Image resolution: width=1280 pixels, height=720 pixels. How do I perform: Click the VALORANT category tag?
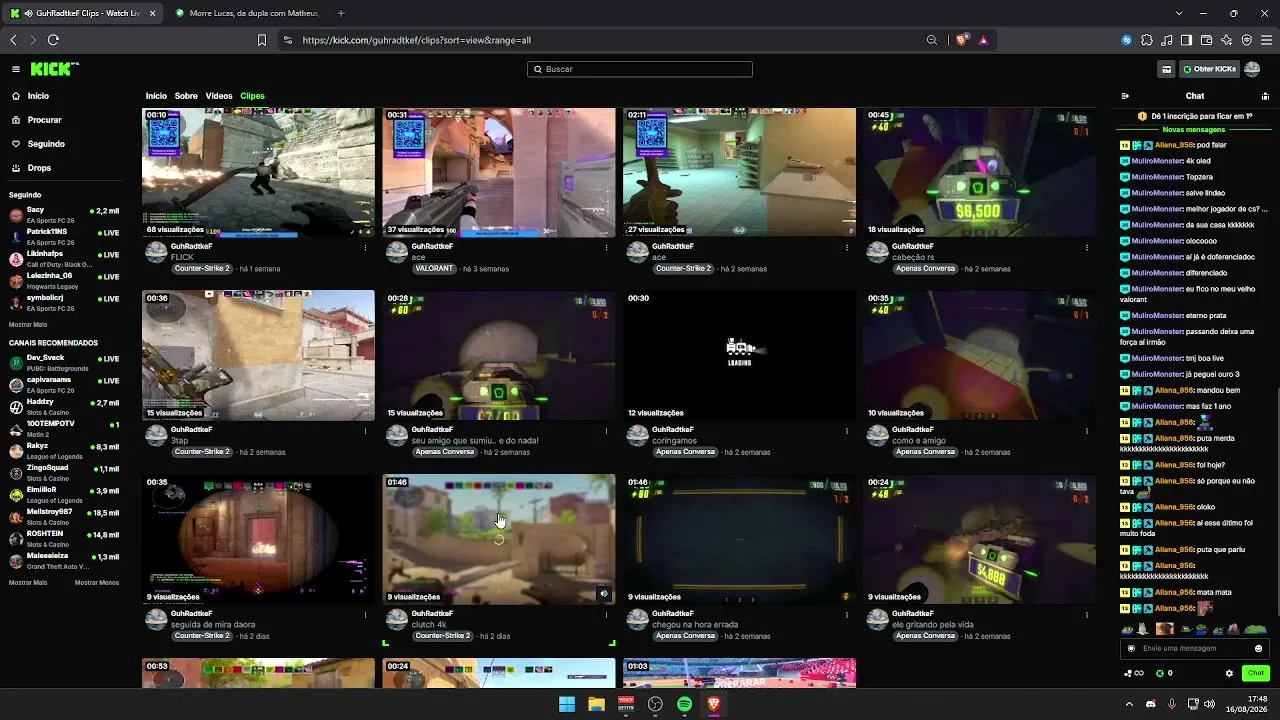[x=434, y=268]
